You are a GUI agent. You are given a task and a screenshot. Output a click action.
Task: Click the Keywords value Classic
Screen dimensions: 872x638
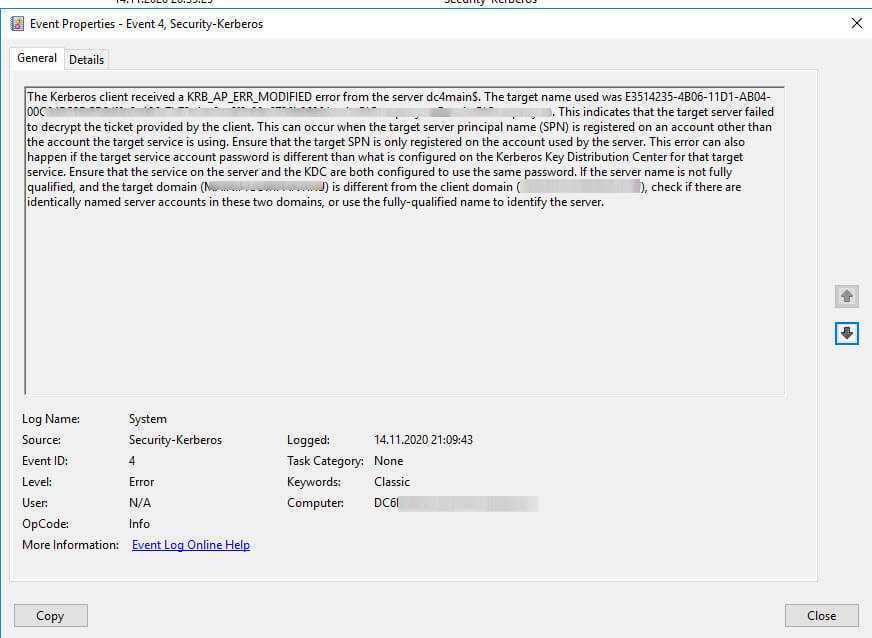(x=392, y=482)
